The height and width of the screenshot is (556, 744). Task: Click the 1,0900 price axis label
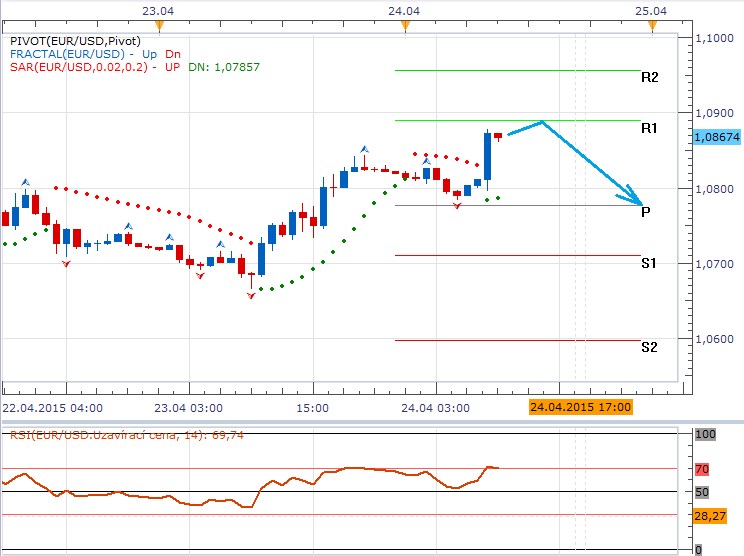point(714,113)
